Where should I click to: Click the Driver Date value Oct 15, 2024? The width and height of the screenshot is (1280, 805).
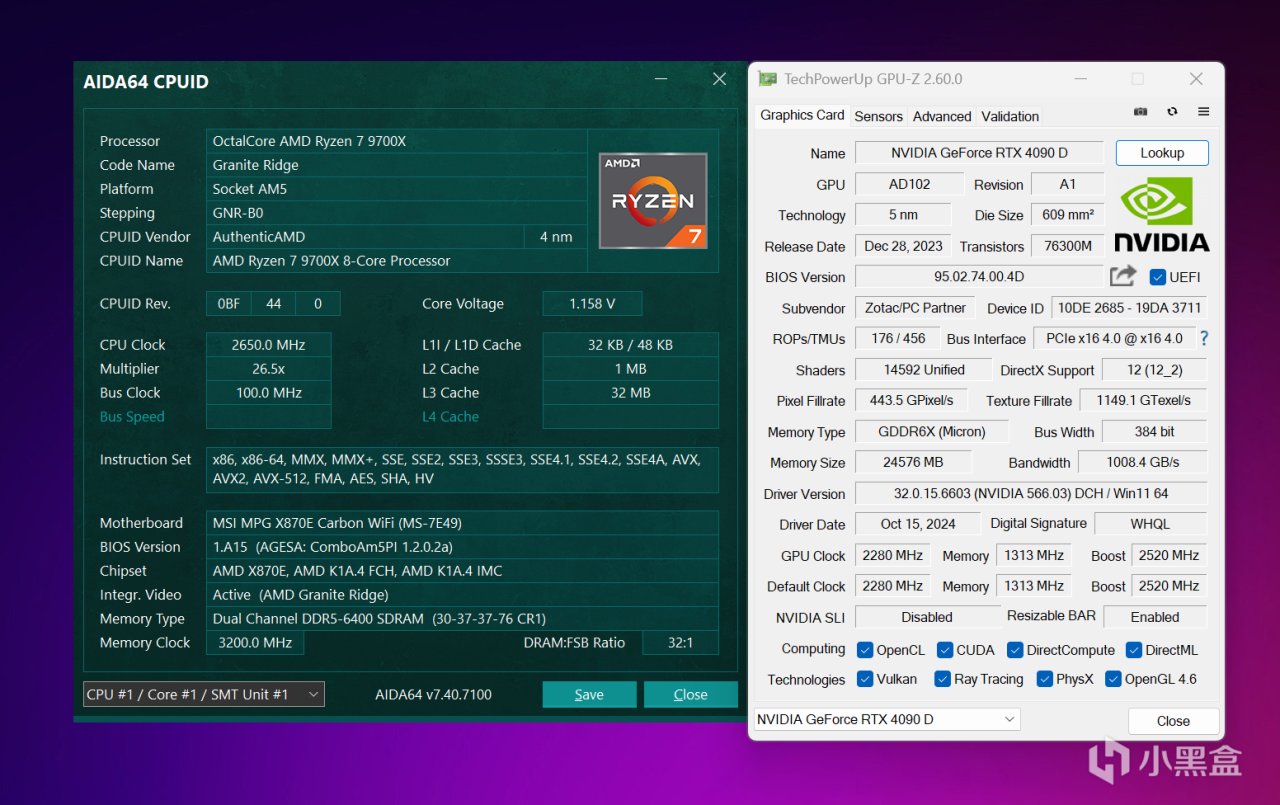pyautogui.click(x=918, y=524)
